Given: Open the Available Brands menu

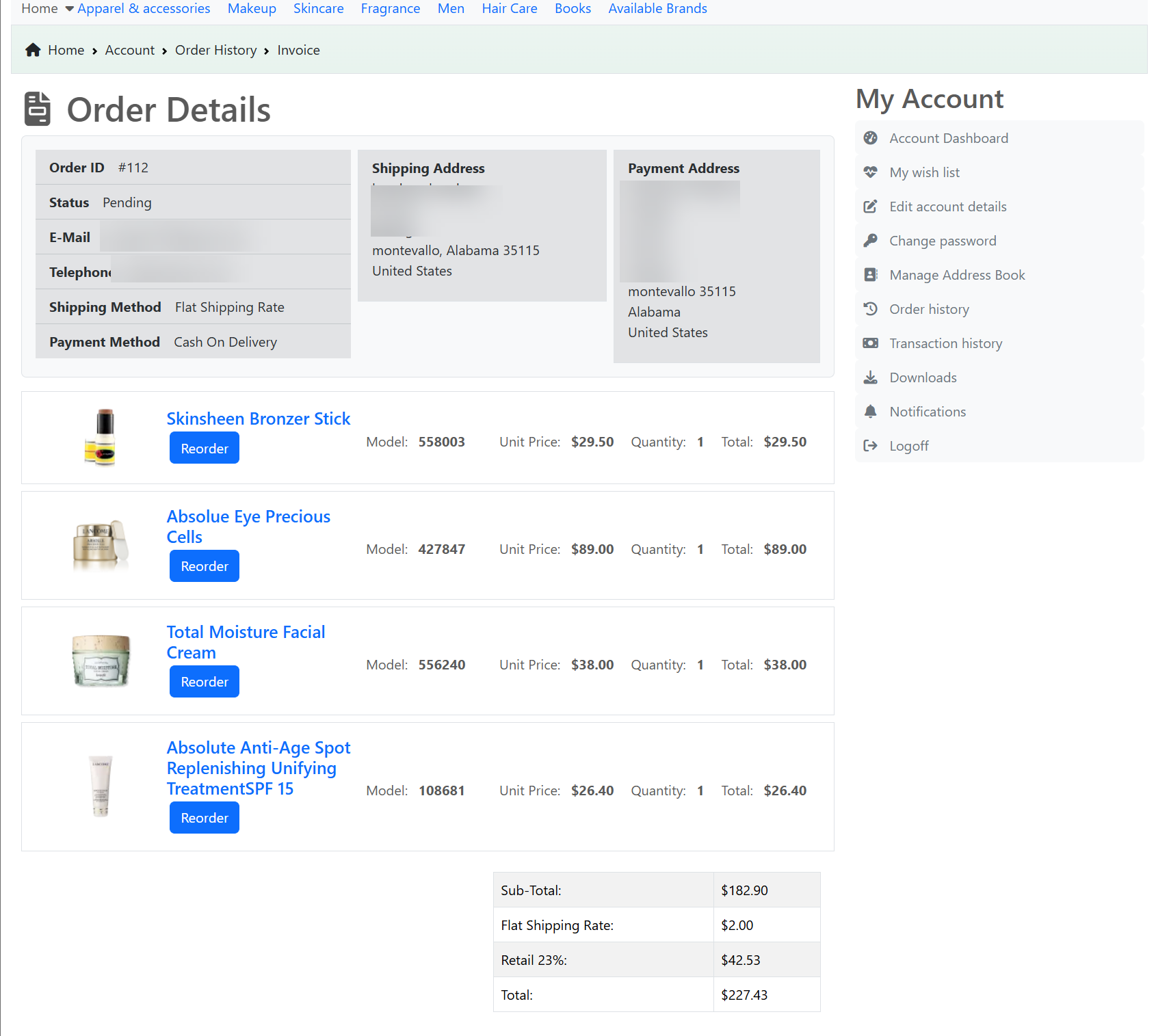Looking at the screenshot, I should (x=657, y=9).
